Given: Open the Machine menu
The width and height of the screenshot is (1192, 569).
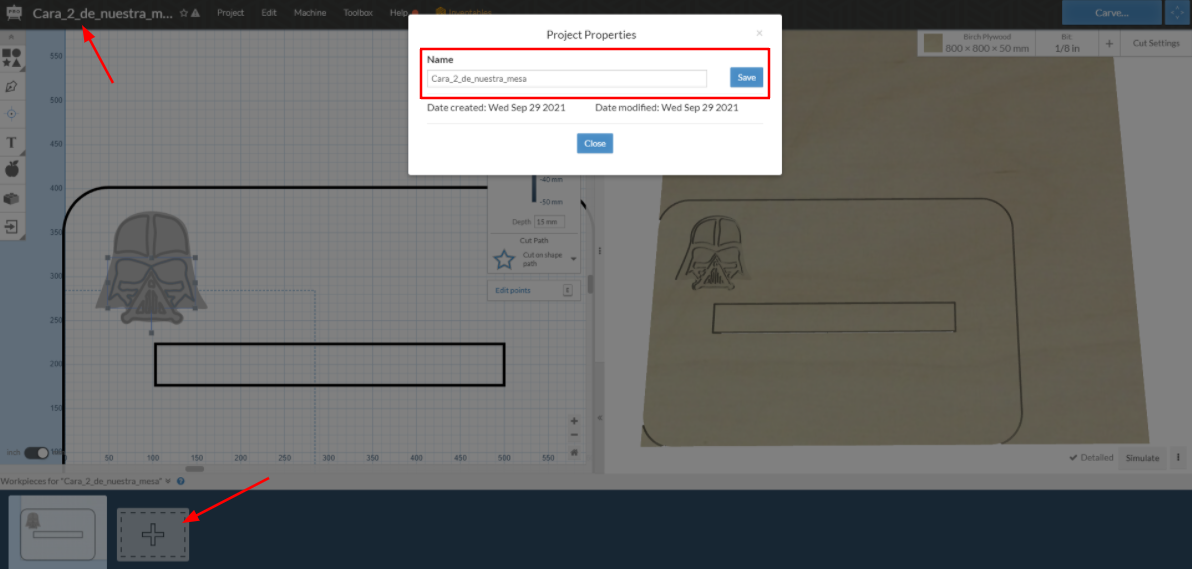Looking at the screenshot, I should 310,13.
